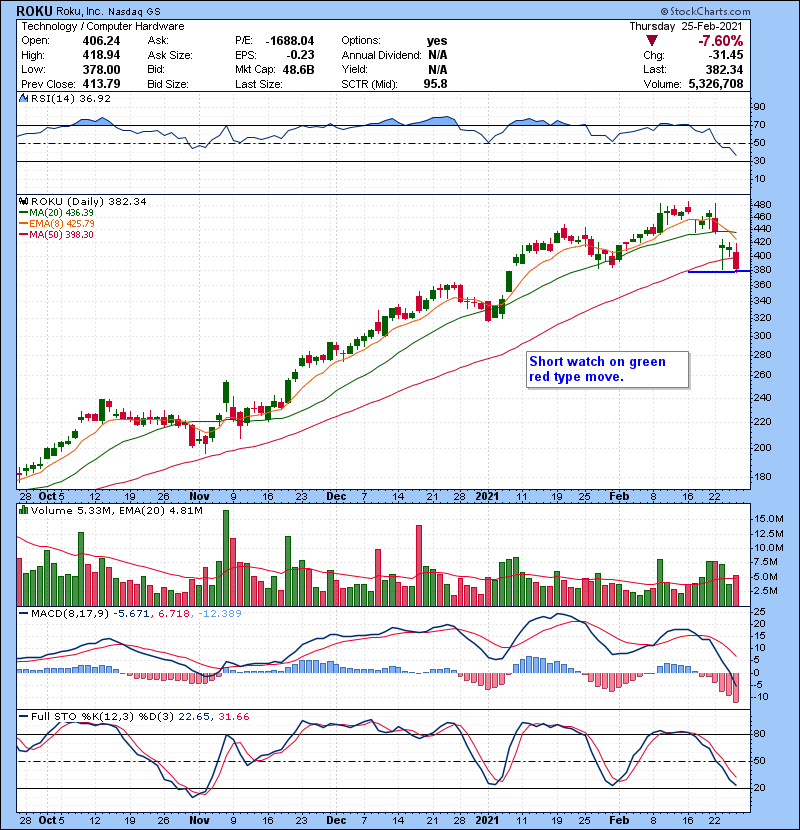The height and width of the screenshot is (830, 800).
Task: Click the date Thursday 25-Feb-2021
Action: click(x=686, y=26)
